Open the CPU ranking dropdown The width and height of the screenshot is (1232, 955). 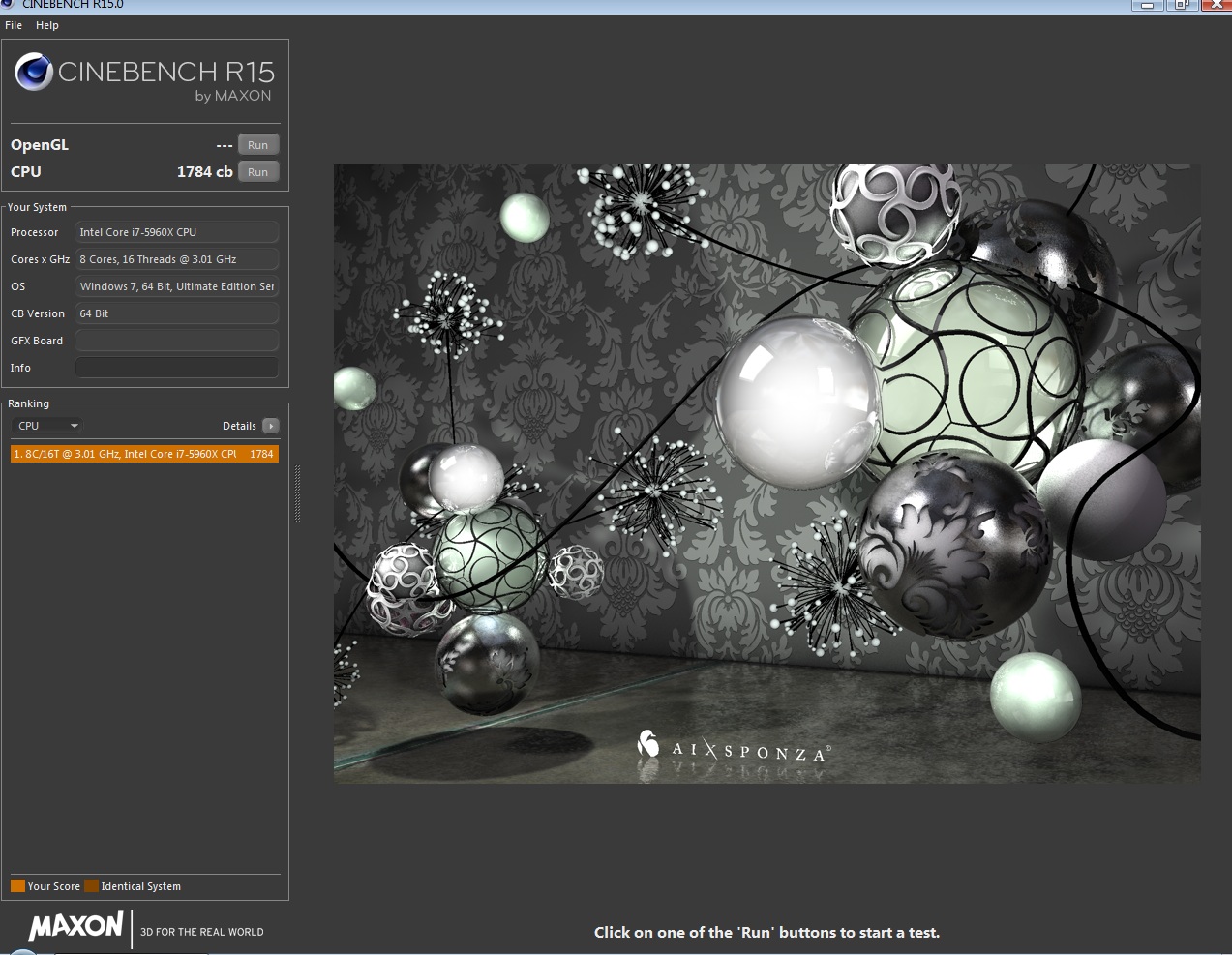pos(47,426)
